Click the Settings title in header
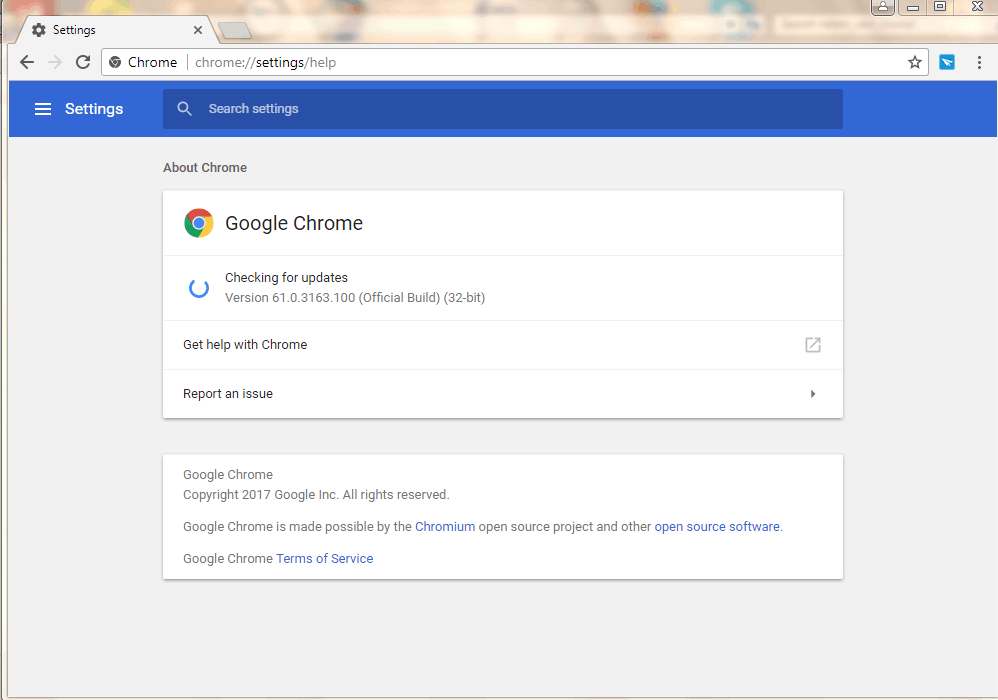 tap(94, 109)
